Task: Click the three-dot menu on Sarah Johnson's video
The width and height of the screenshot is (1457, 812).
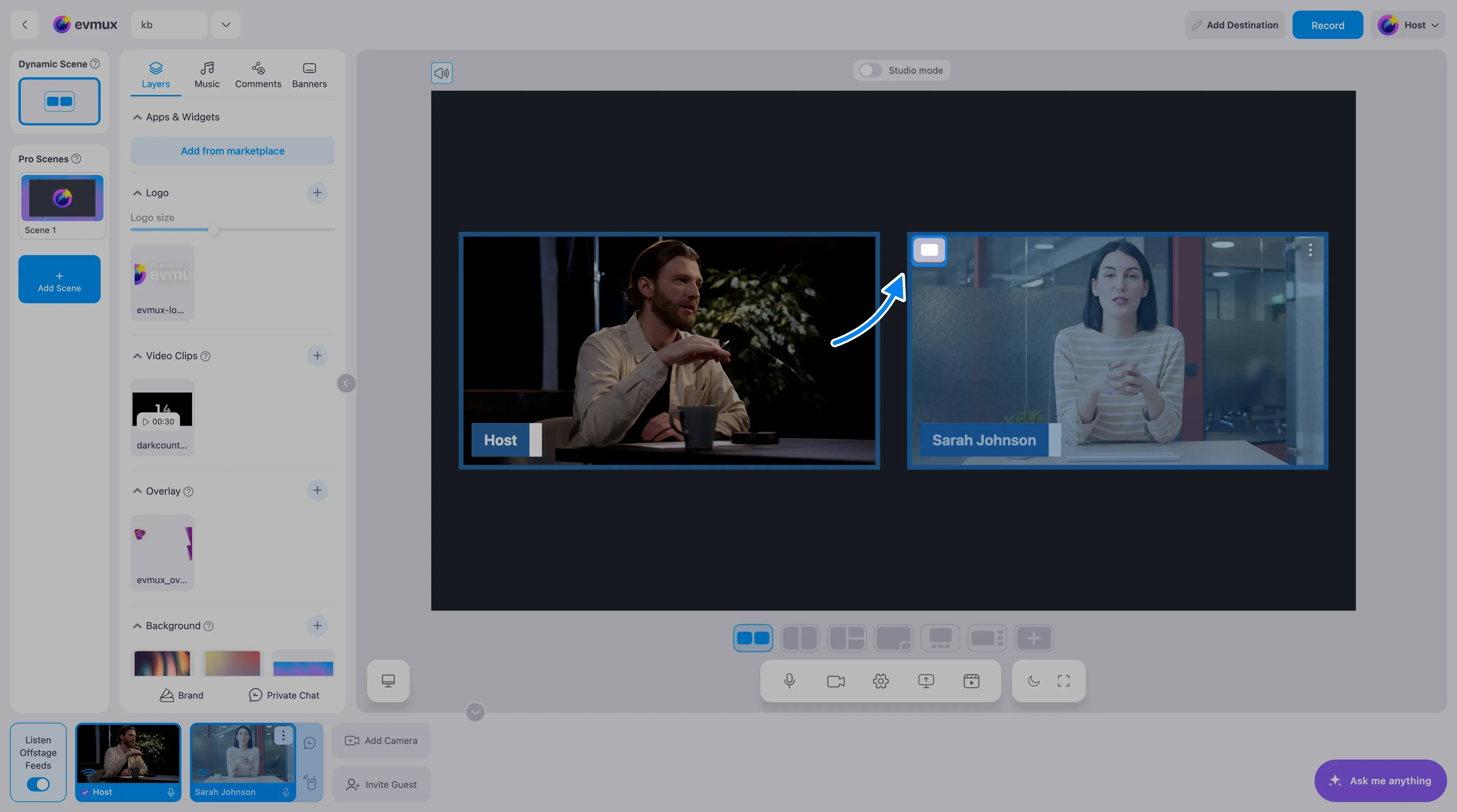Action: coord(1310,250)
